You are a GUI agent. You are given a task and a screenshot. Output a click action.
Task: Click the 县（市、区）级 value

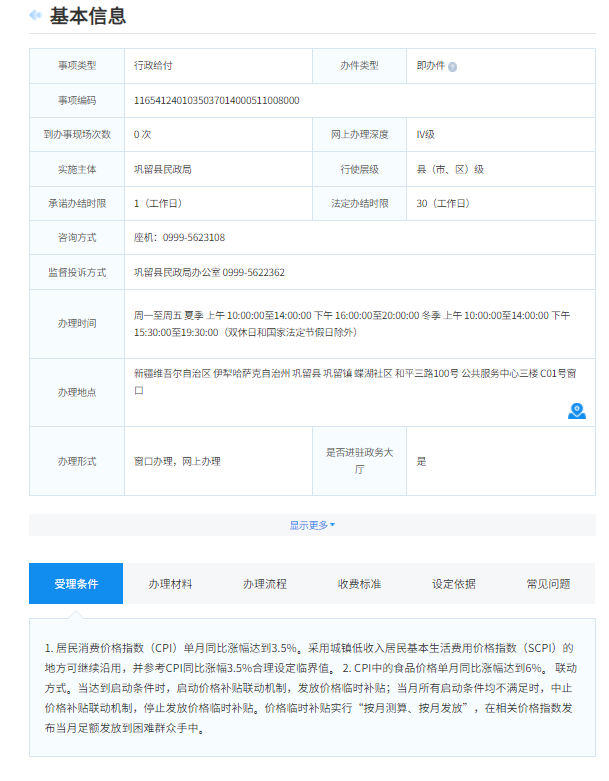[x=450, y=169]
